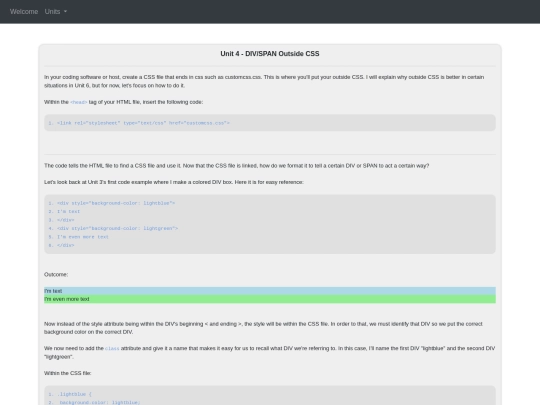The height and width of the screenshot is (405, 540).
Task: Click the closing </div> code line numbered 3
Action: point(65,220)
